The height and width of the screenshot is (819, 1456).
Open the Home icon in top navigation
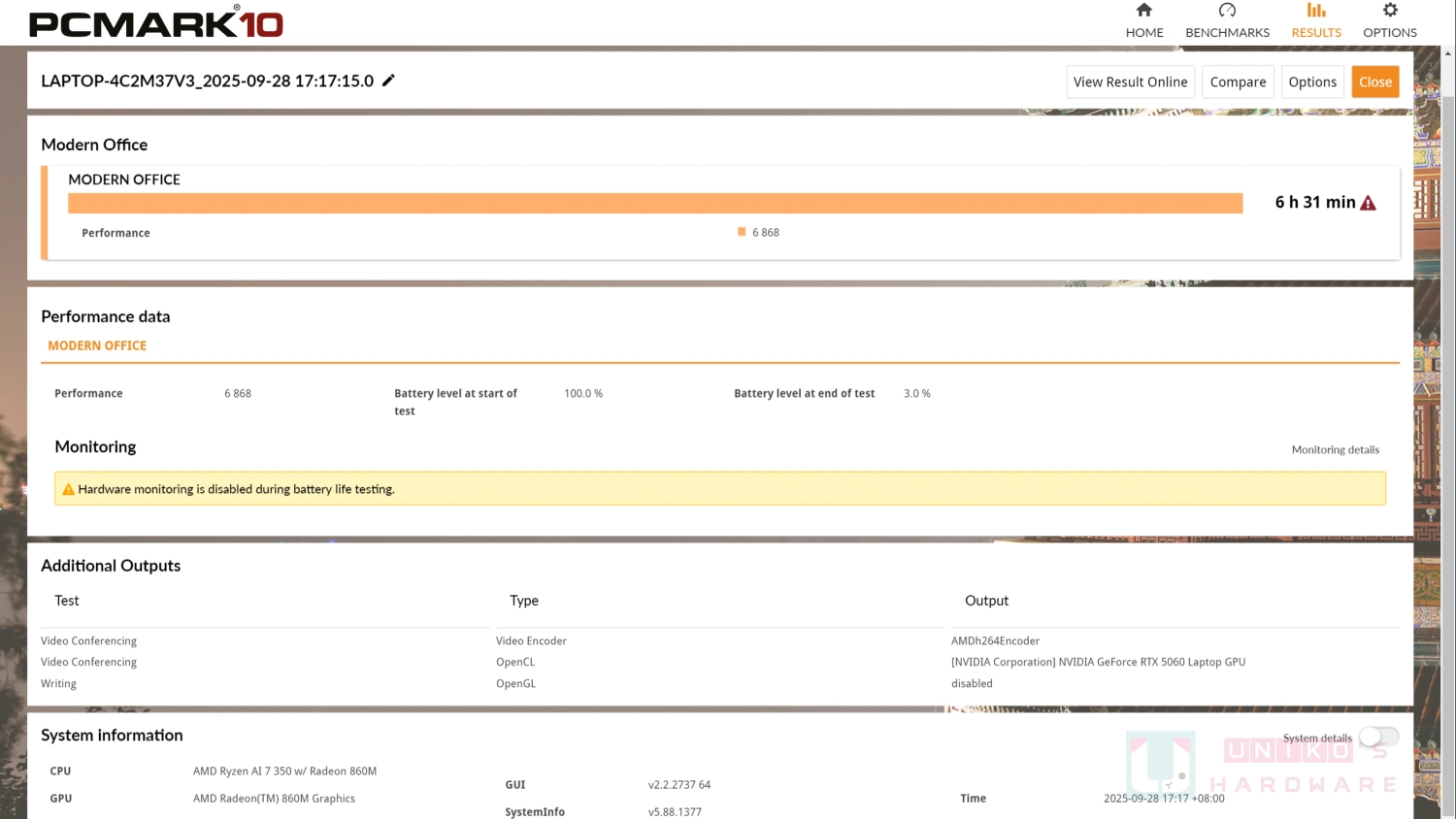click(1144, 10)
